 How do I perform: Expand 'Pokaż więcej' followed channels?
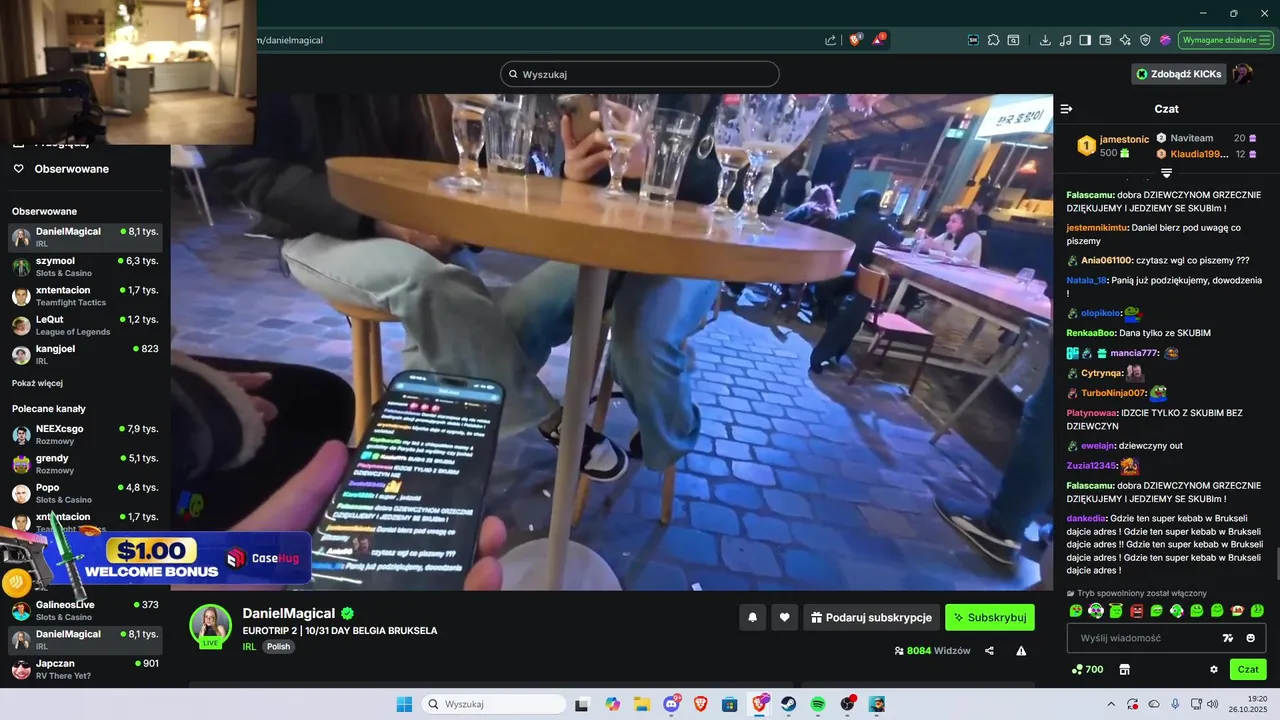[35, 383]
